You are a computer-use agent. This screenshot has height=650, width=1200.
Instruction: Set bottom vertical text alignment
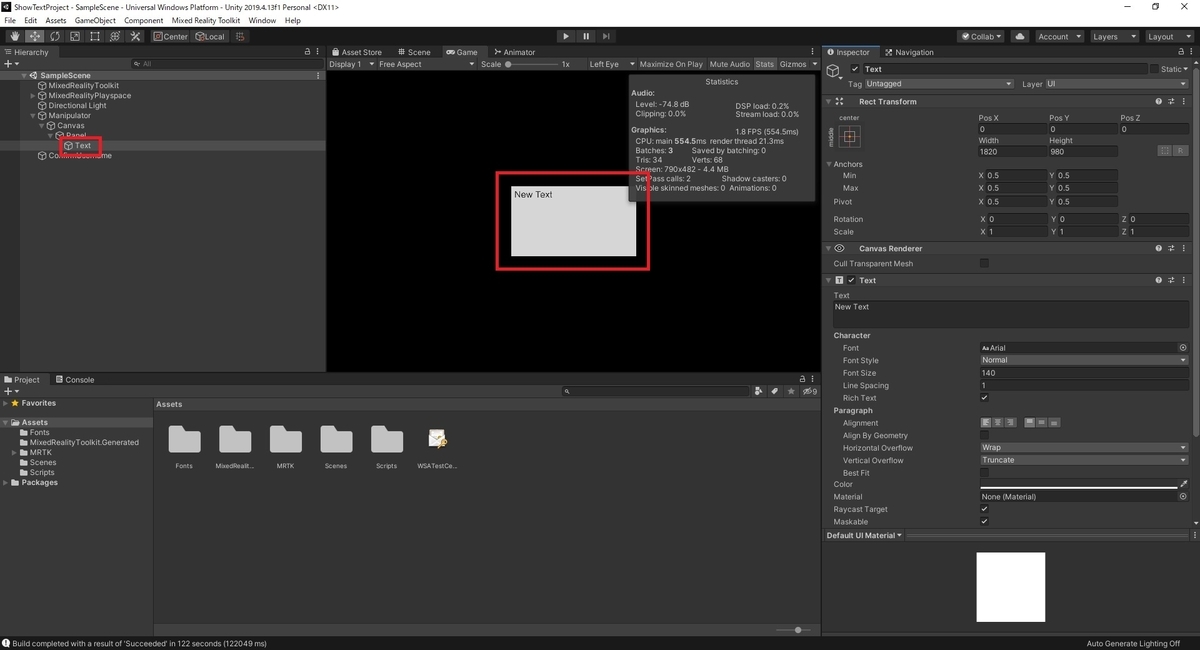tap(1054, 423)
